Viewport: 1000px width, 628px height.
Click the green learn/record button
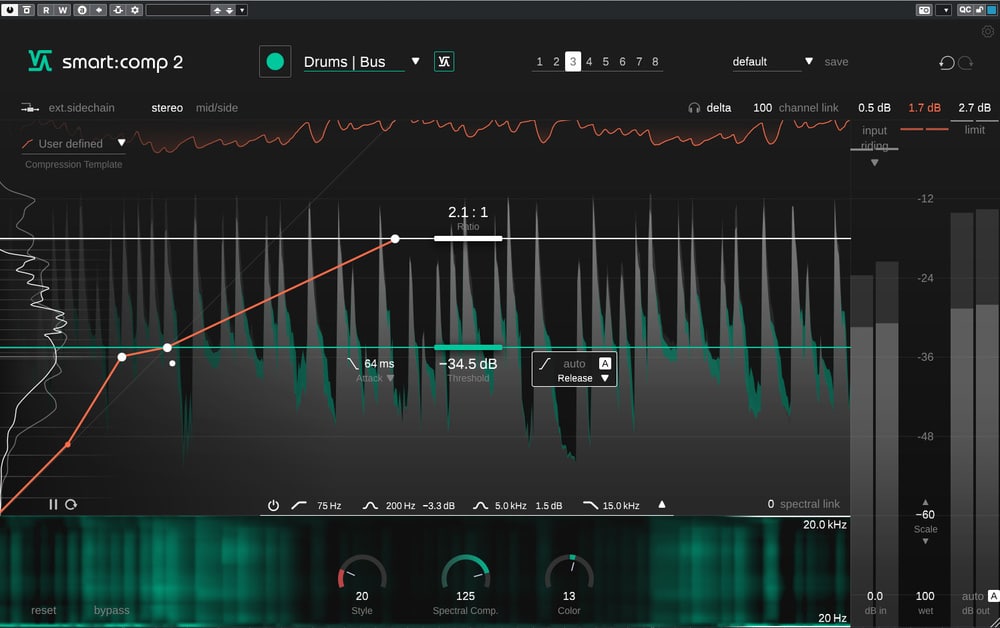pos(275,62)
